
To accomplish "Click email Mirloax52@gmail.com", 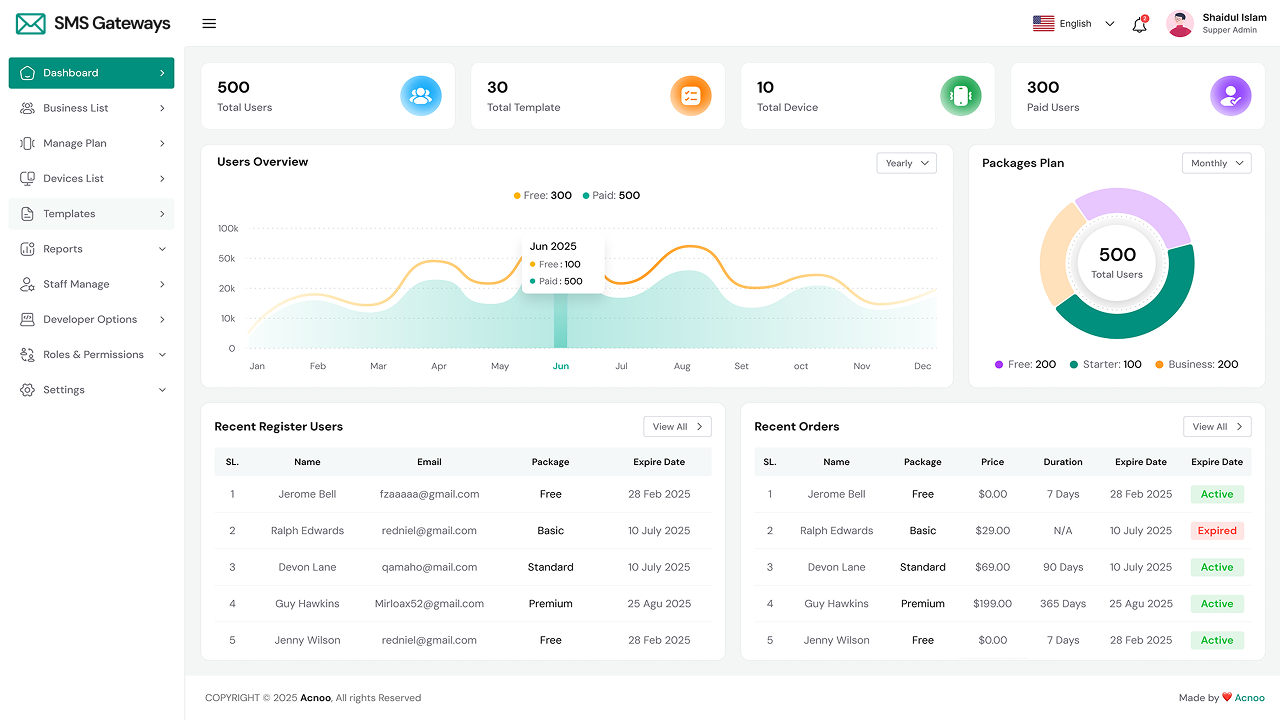I will 430,604.
